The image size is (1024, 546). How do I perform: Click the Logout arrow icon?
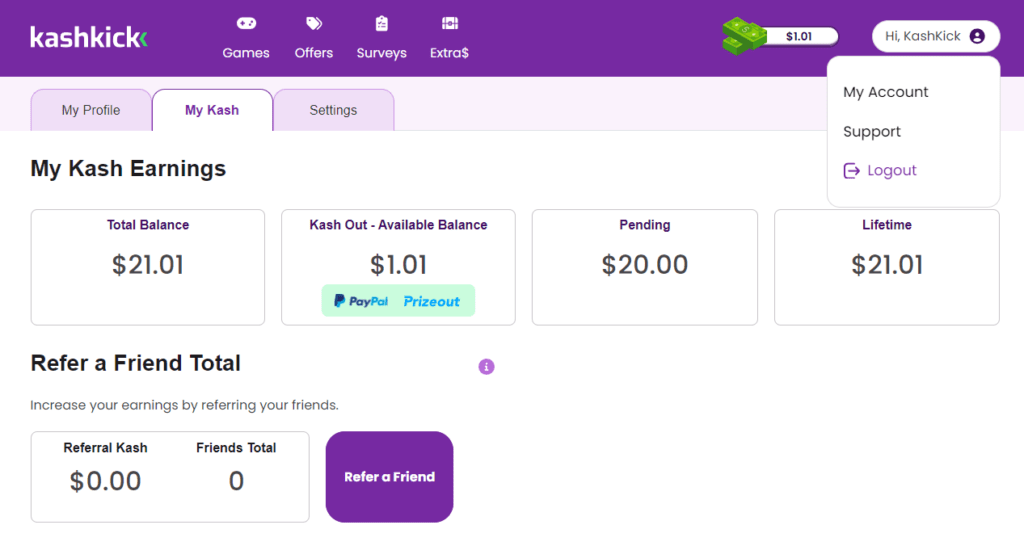pos(852,171)
